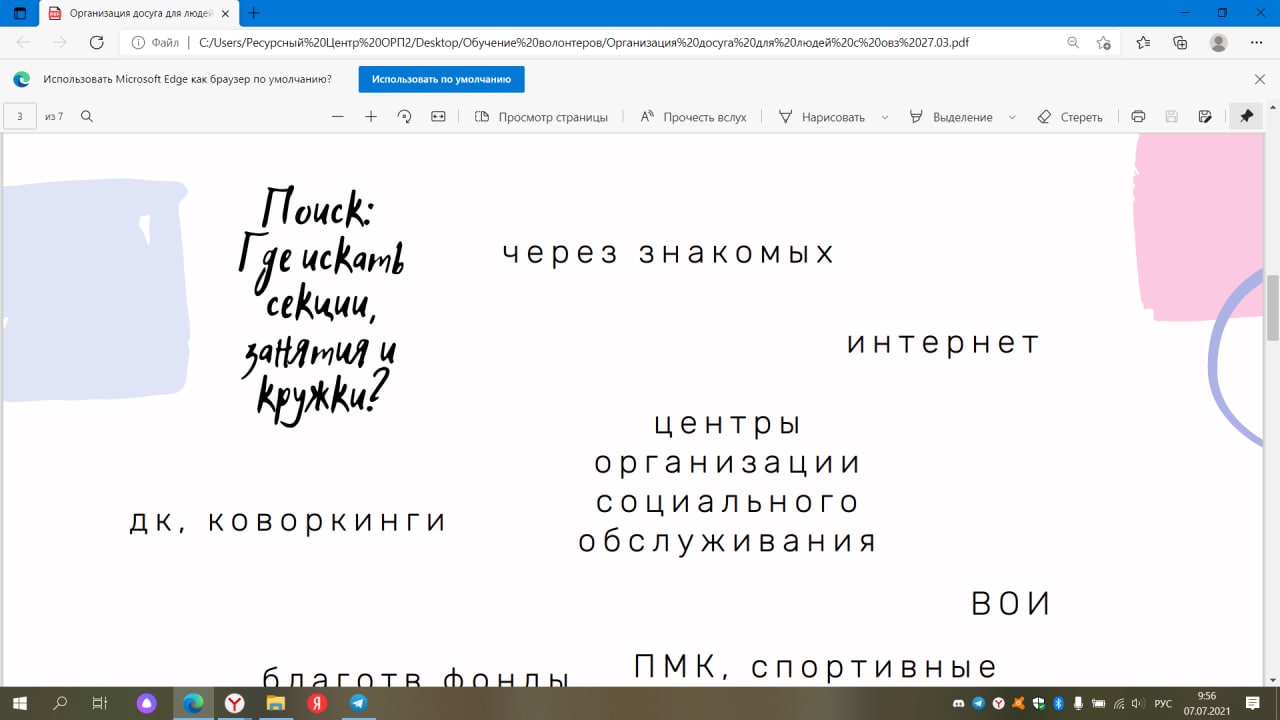The width and height of the screenshot is (1280, 720).
Task: Click the Yandex Browser tray icon
Action: point(998,704)
